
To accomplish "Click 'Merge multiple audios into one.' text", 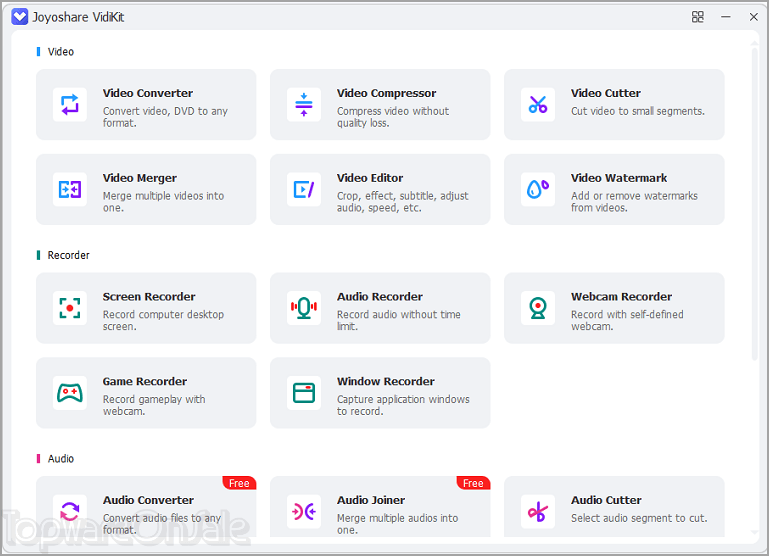I will click(x=397, y=524).
